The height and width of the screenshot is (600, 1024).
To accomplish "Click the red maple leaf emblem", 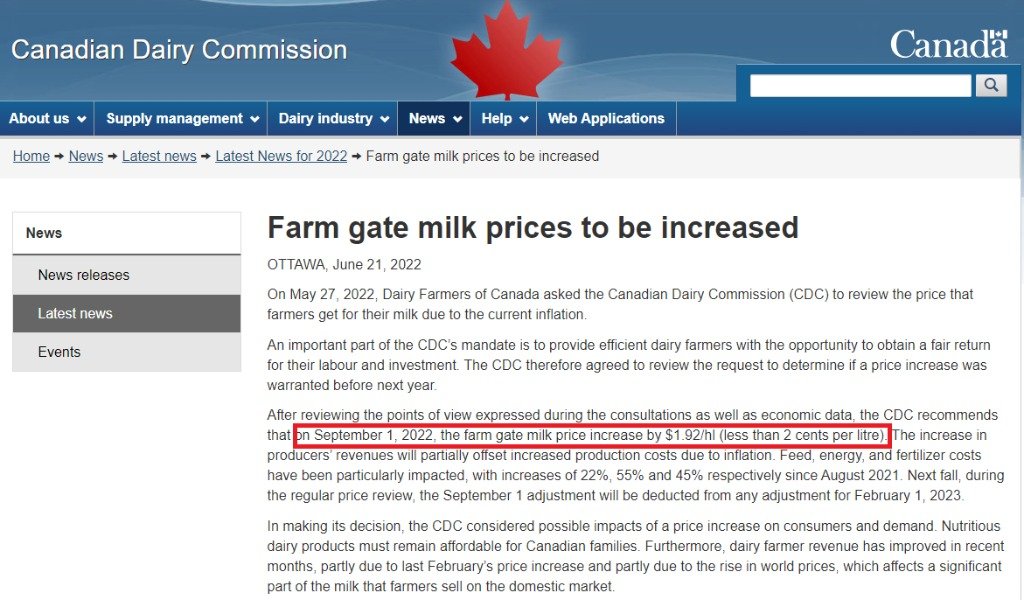I will pyautogui.click(x=507, y=51).
